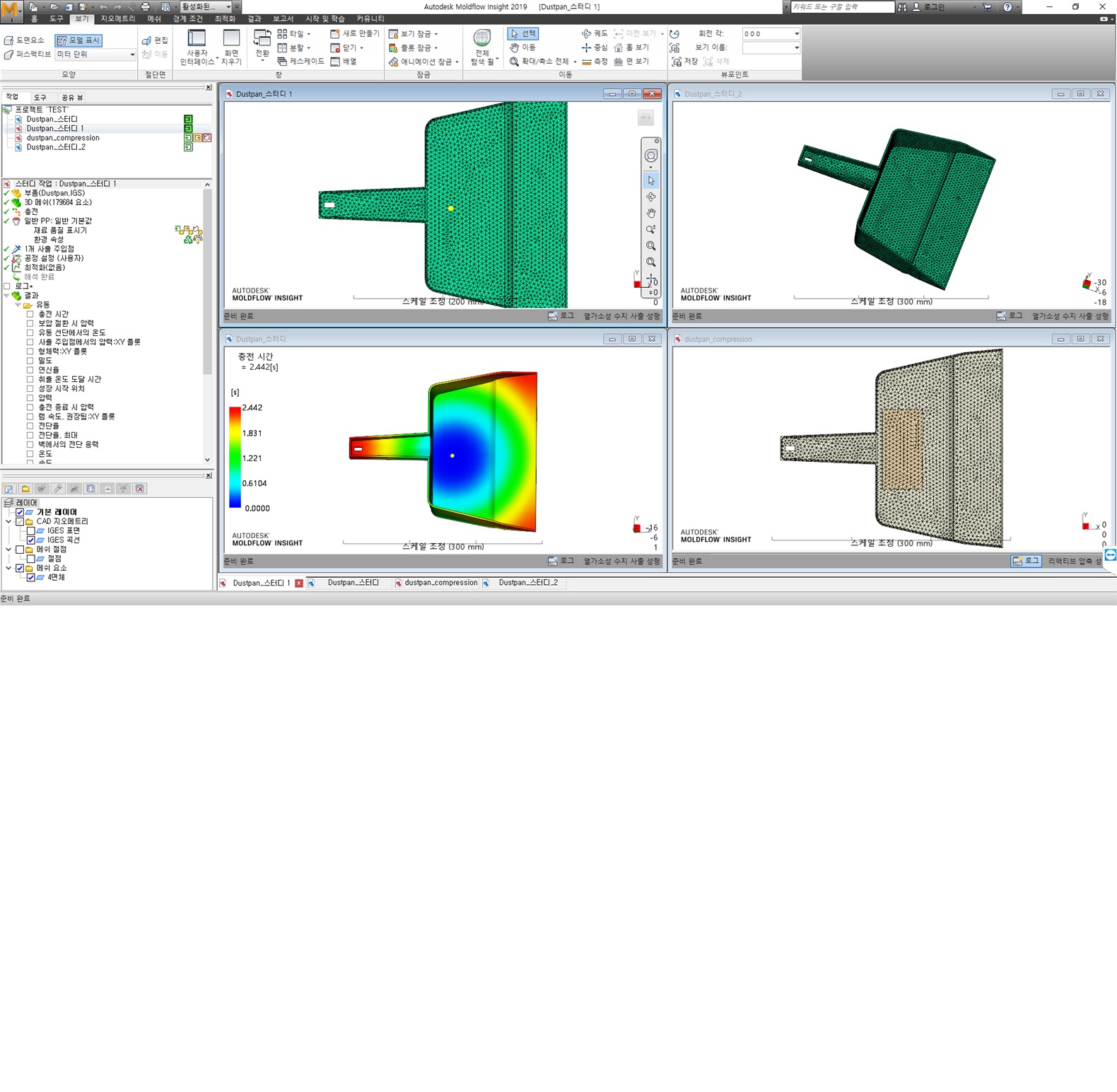This screenshot has width=1117, height=1092.
Task: Check the 보압 절환 시 압력 result checkbox
Action: click(x=30, y=323)
